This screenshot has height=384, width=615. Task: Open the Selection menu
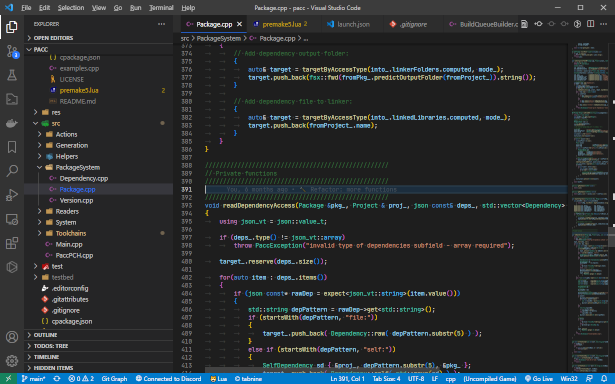click(71, 8)
